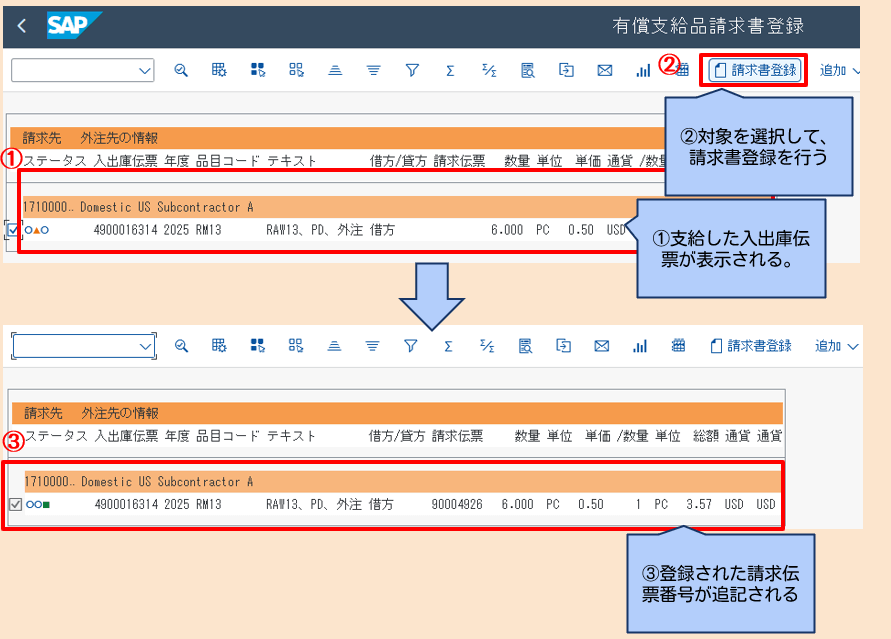Viewport: 891px width, 639px height.
Task: Click the 請求伝票 column header in the lower table
Action: pos(457,436)
